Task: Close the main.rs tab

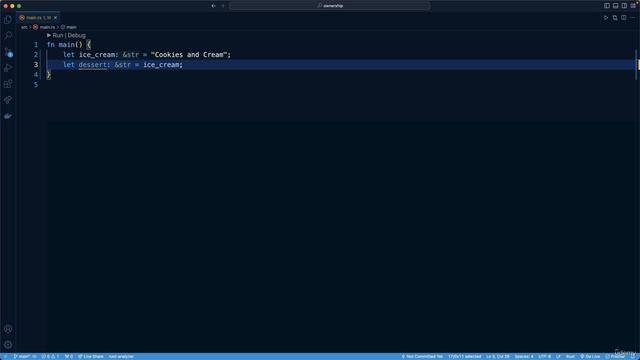Action: point(56,18)
